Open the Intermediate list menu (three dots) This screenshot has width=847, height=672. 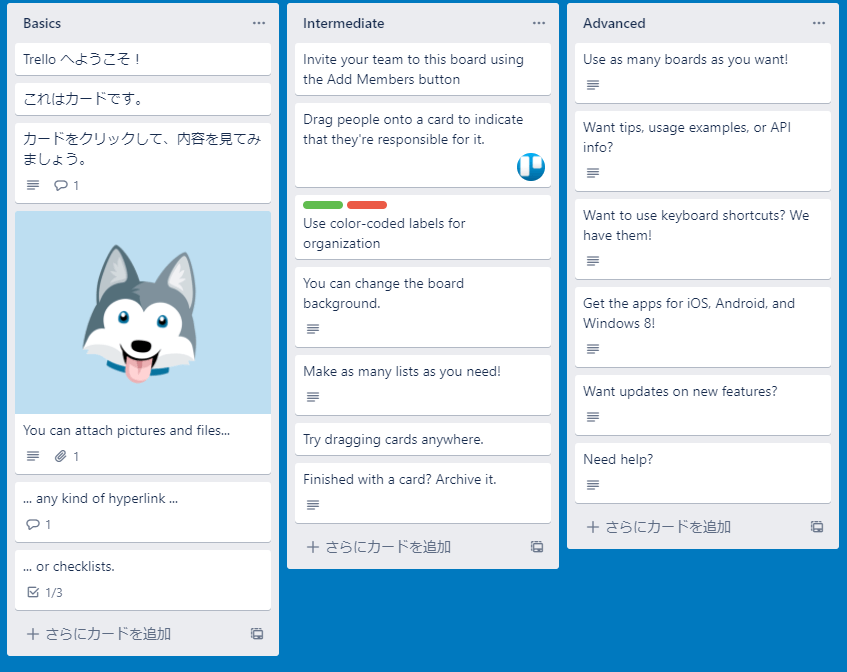(539, 23)
